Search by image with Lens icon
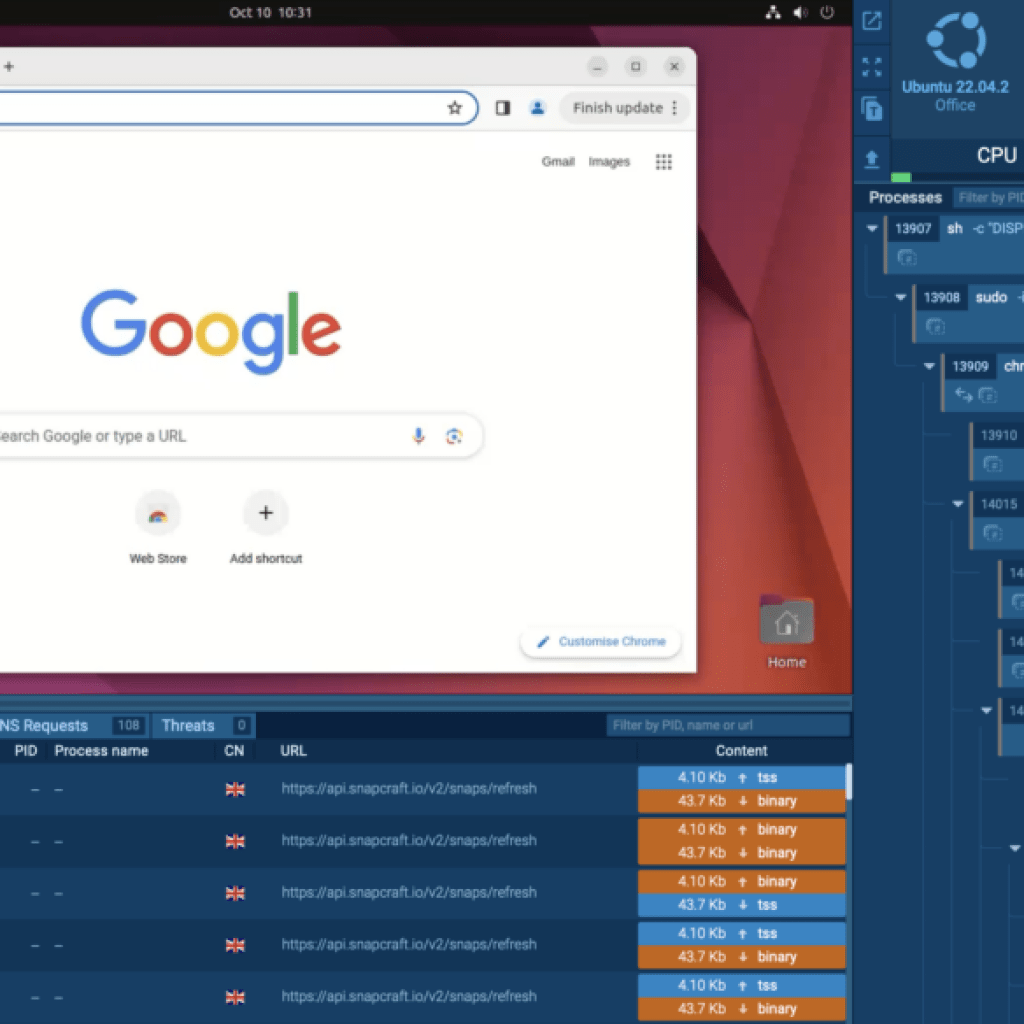This screenshot has height=1024, width=1024. [x=454, y=436]
